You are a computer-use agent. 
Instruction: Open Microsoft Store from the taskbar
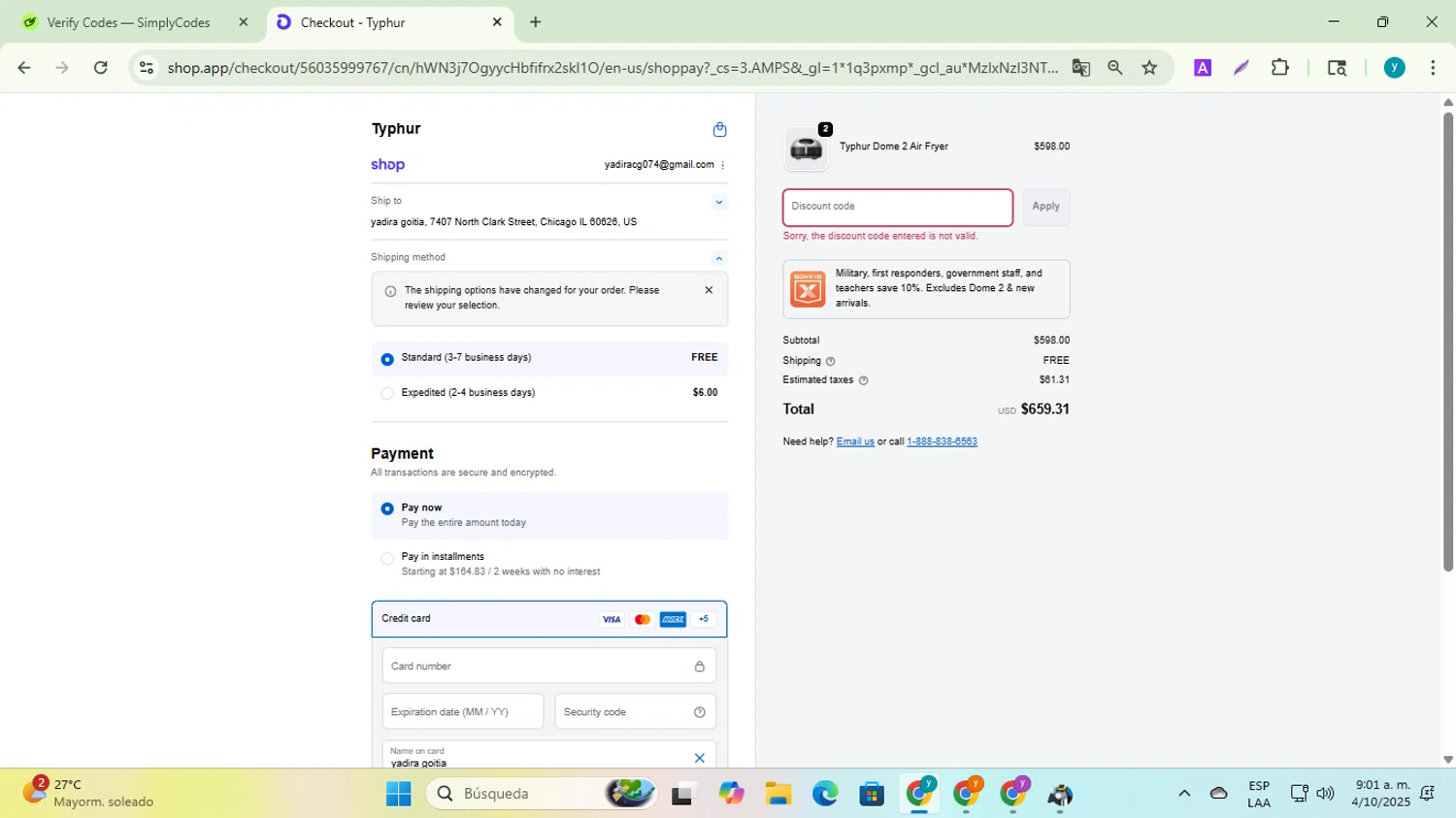tap(872, 795)
